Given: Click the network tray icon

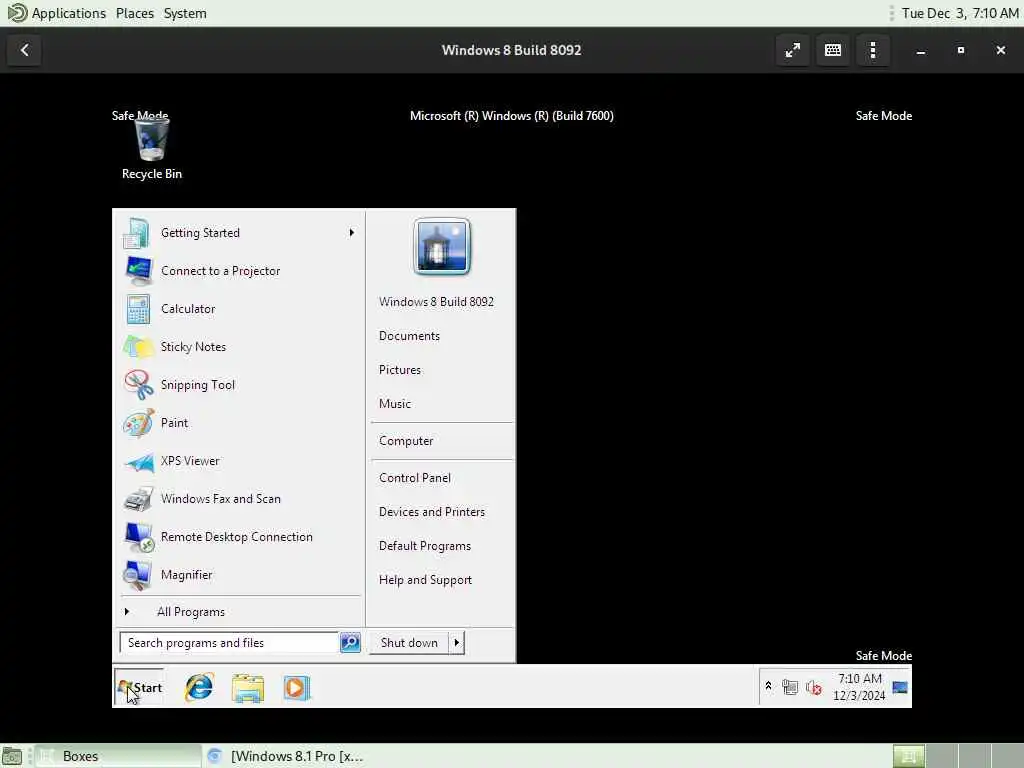Looking at the screenshot, I should [x=790, y=687].
